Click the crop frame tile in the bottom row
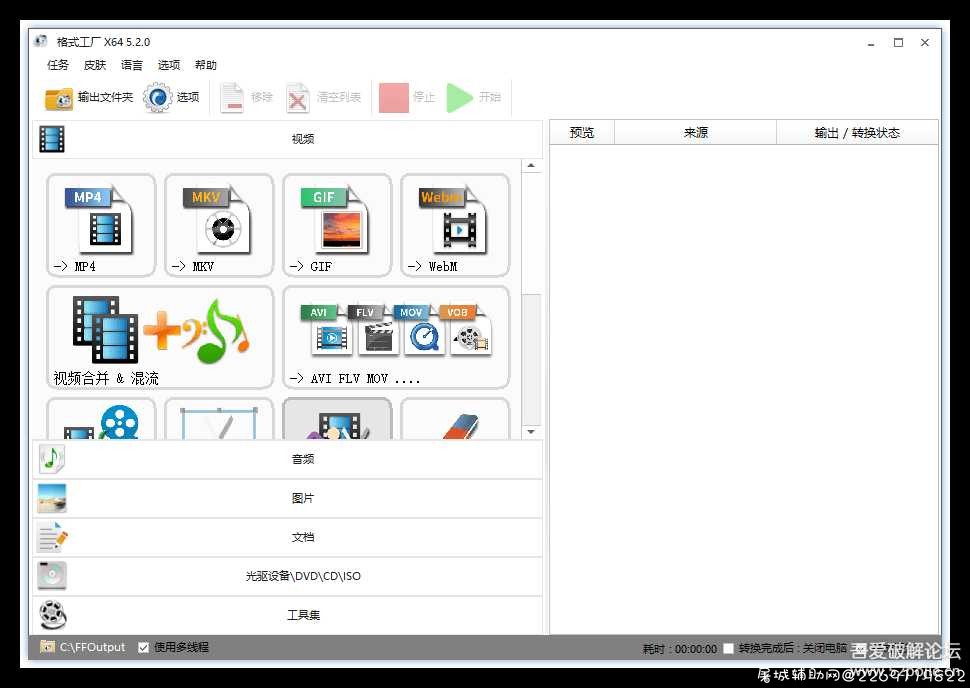 pyautogui.click(x=219, y=419)
